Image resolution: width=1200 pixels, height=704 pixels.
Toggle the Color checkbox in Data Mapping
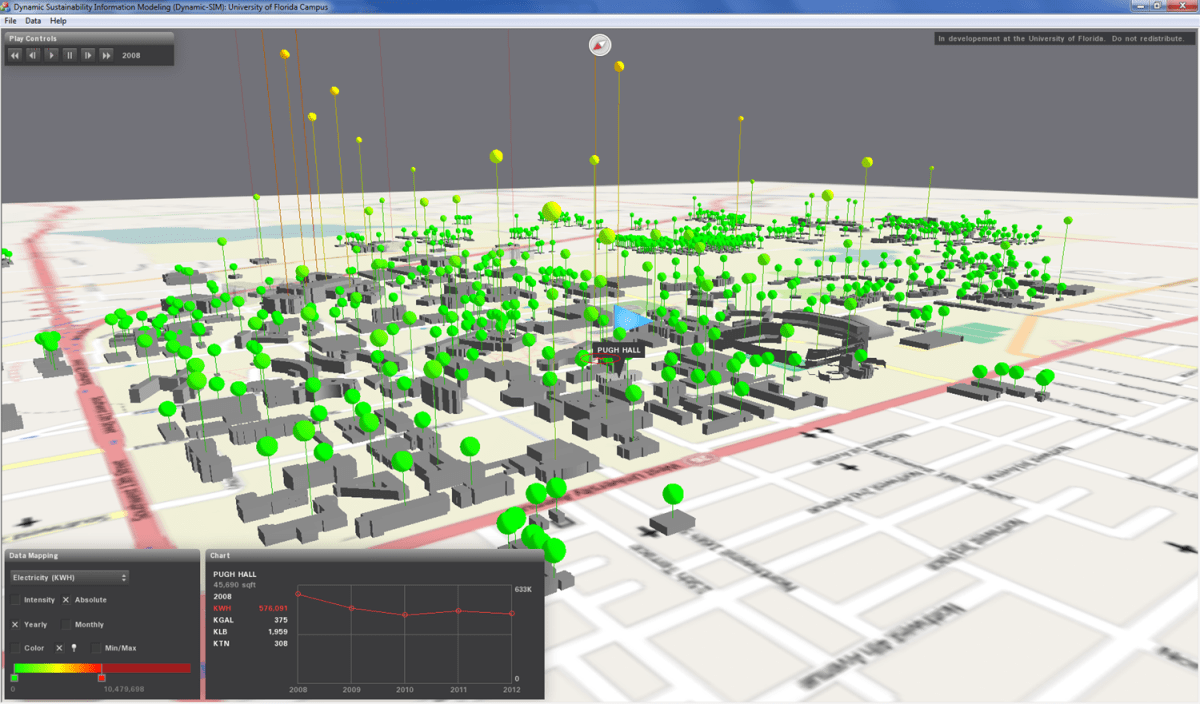[x=14, y=648]
